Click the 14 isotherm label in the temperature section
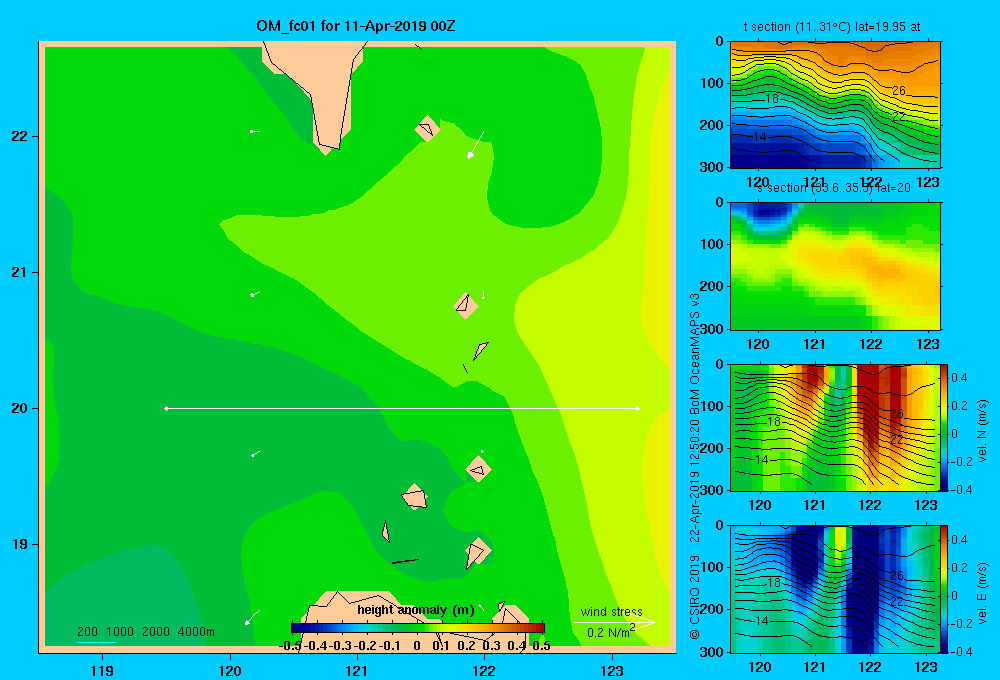The image size is (1000, 680). coord(759,137)
